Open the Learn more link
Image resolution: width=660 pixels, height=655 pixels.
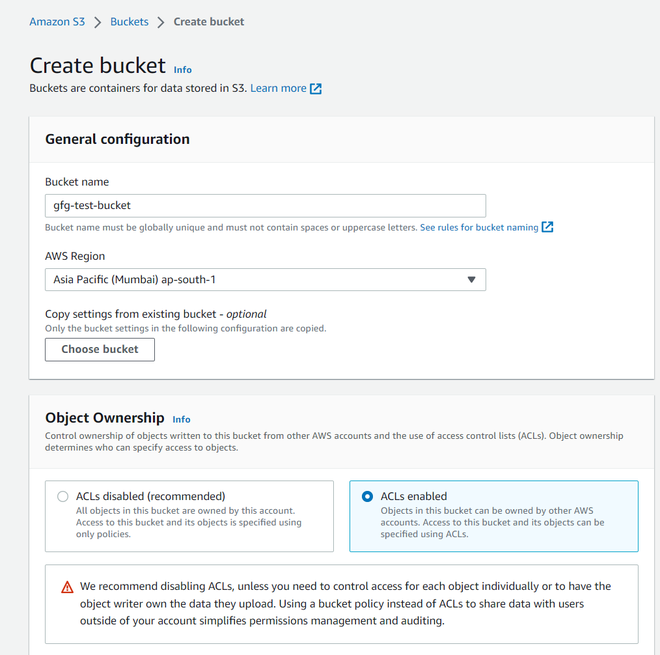pyautogui.click(x=278, y=88)
